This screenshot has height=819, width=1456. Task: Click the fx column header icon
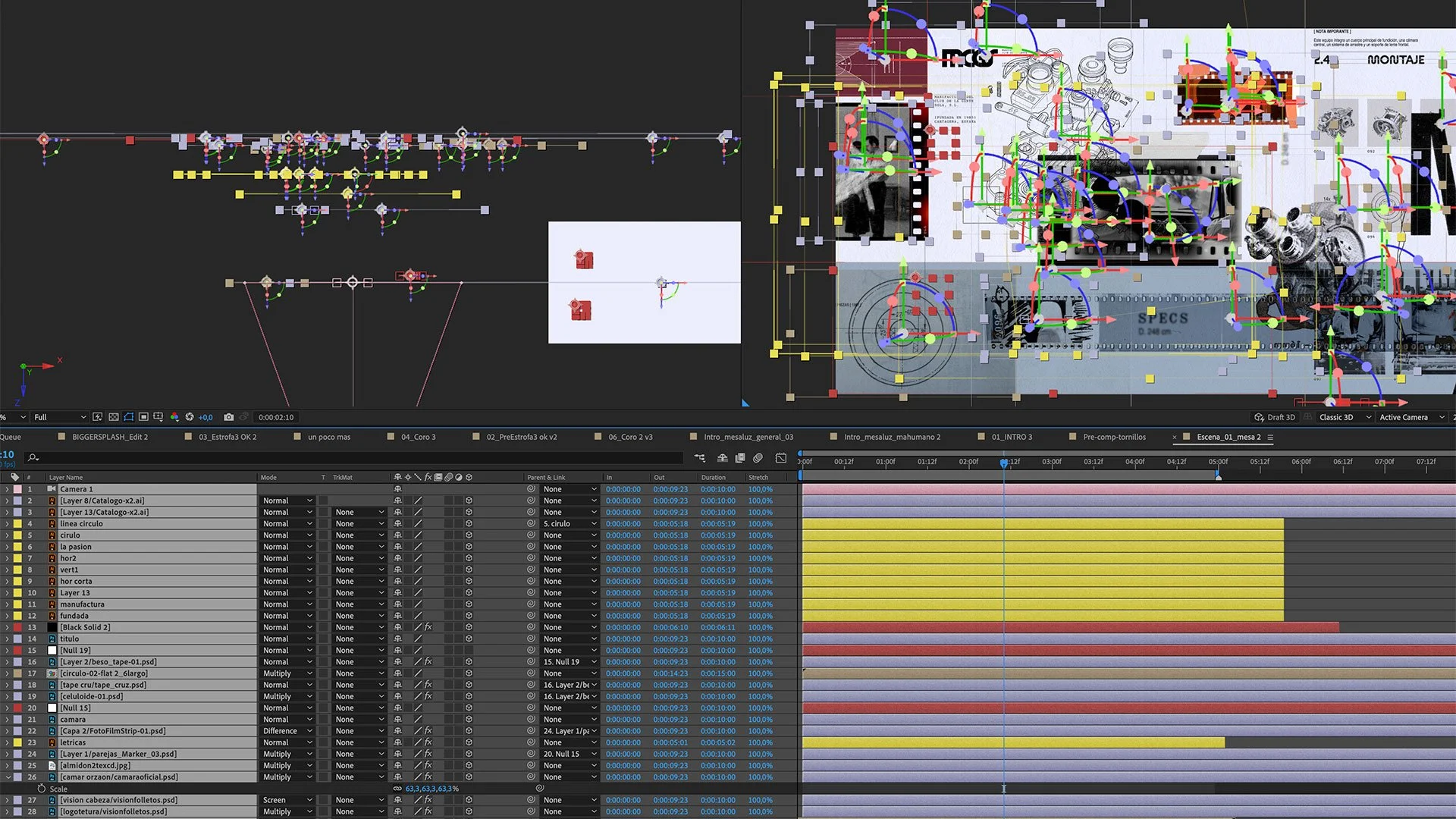[x=428, y=477]
